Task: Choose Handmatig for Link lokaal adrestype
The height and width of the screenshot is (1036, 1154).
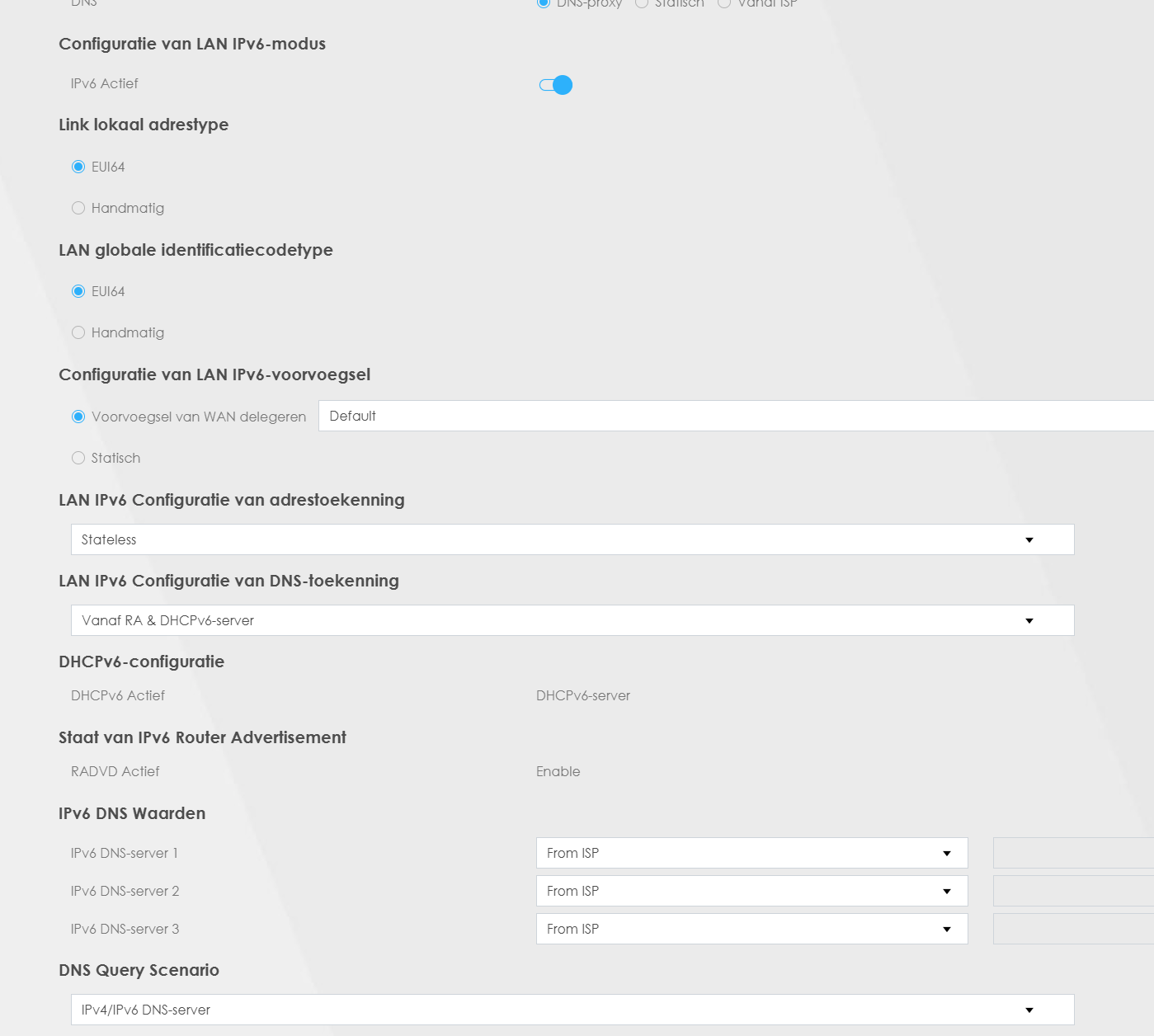Action: tap(78, 208)
